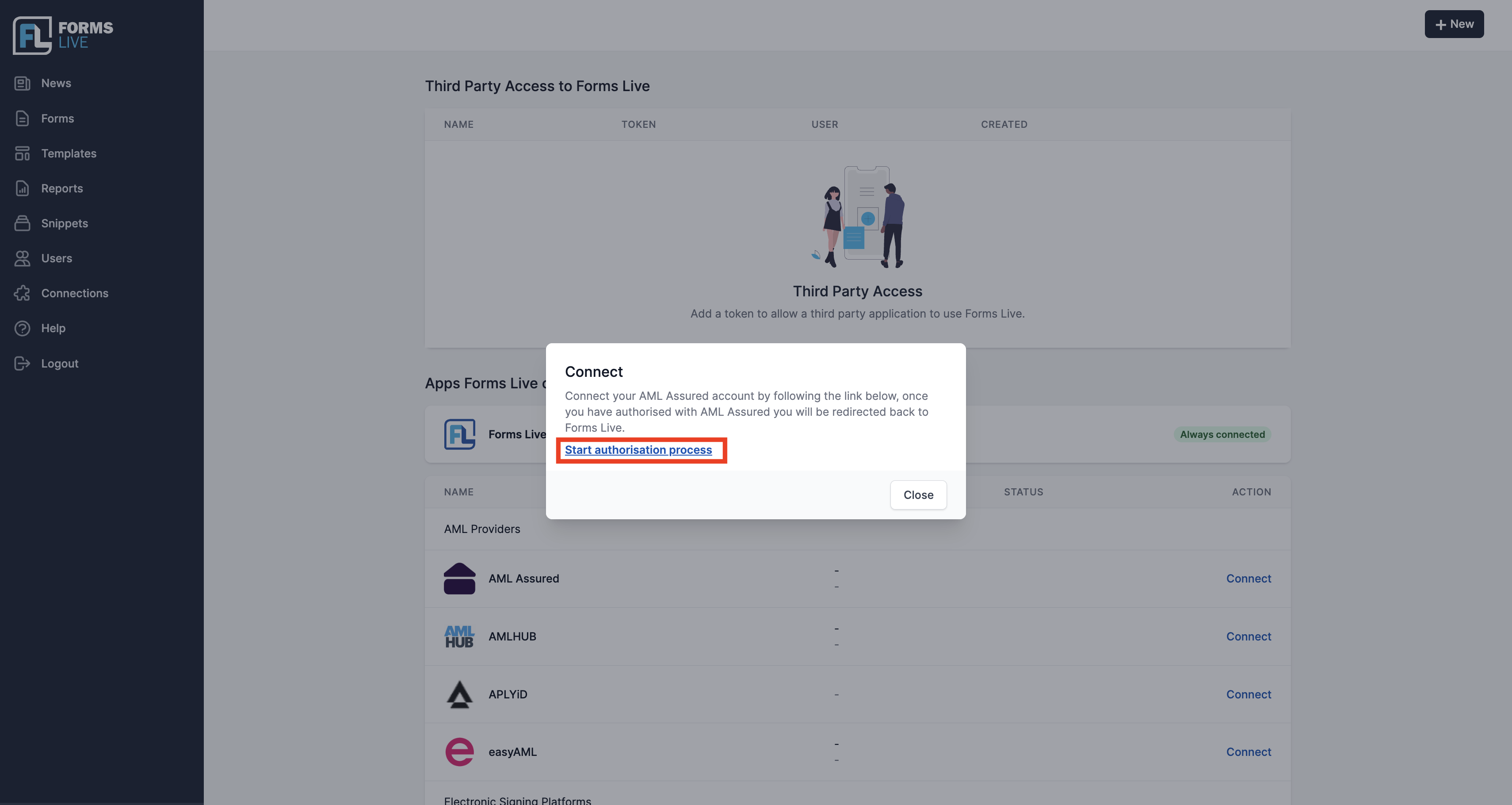Click the Forms Live app logo in Apps list
The width and height of the screenshot is (1512, 805).
(x=459, y=434)
